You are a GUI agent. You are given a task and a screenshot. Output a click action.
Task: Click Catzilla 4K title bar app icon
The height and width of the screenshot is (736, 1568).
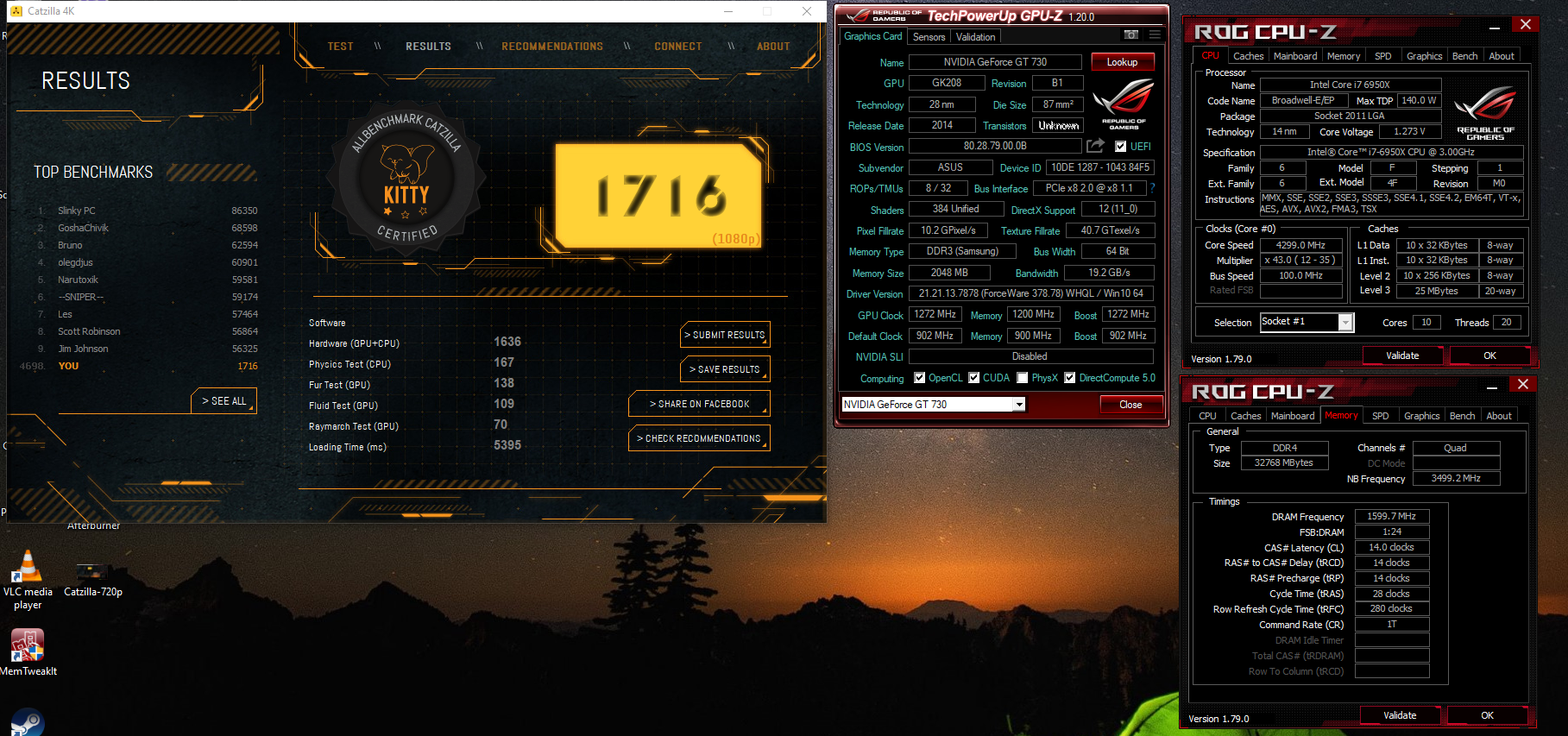16,11
